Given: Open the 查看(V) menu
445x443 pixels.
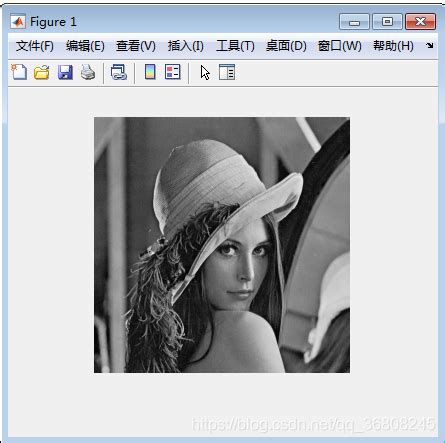Looking at the screenshot, I should pyautogui.click(x=136, y=46).
